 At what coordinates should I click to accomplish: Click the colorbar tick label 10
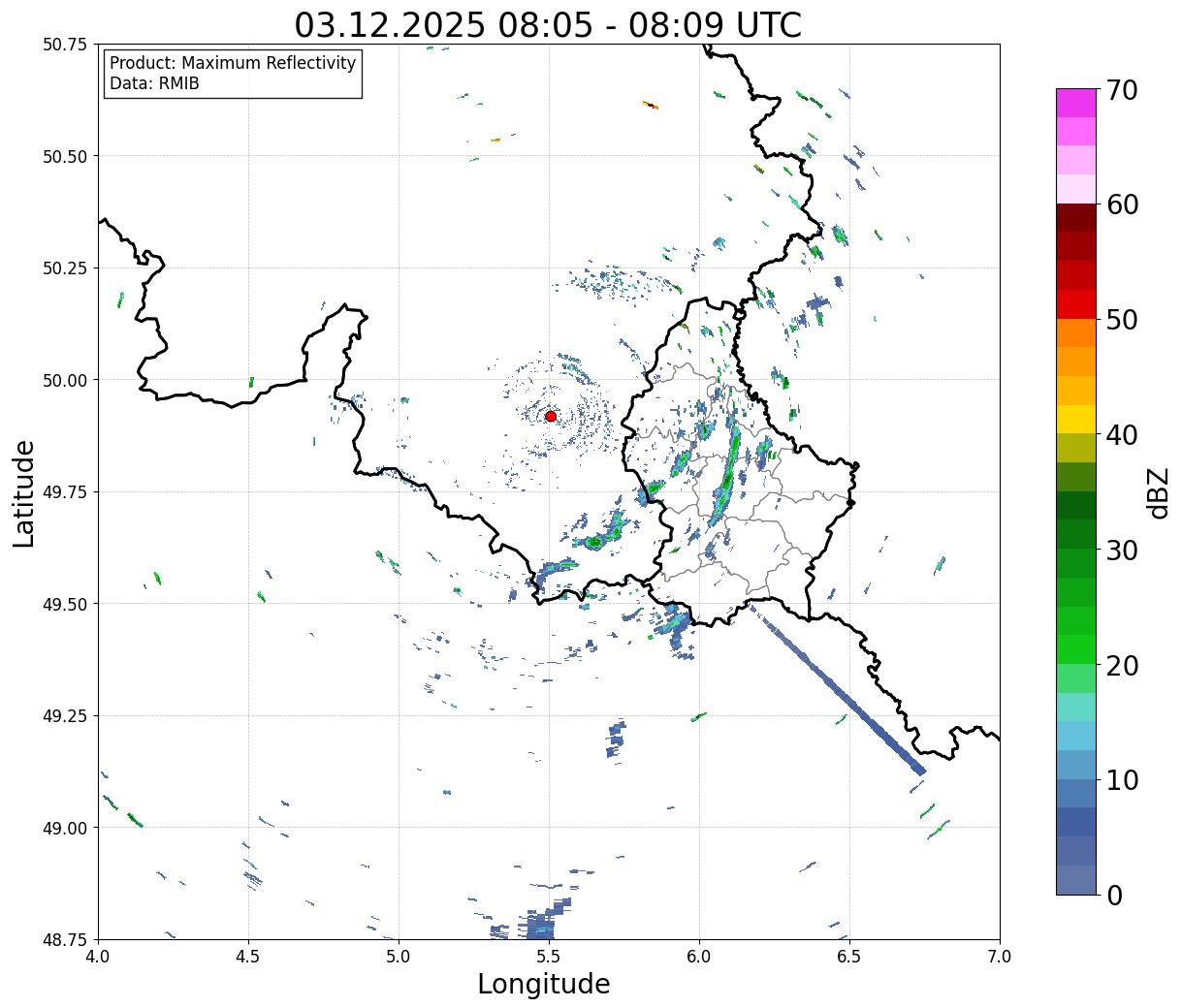pyautogui.click(x=1122, y=779)
